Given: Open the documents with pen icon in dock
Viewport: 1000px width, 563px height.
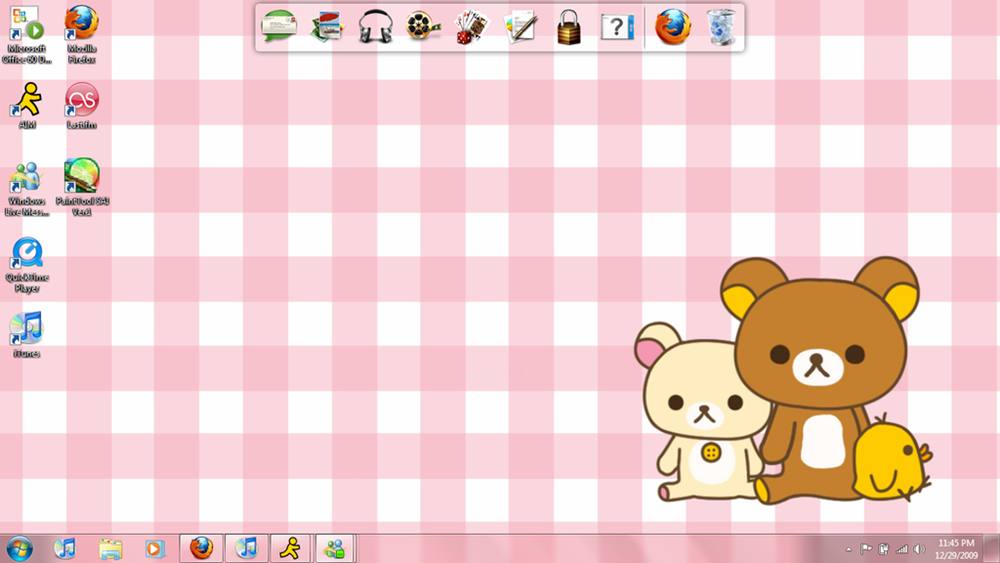Looking at the screenshot, I should pos(520,27).
